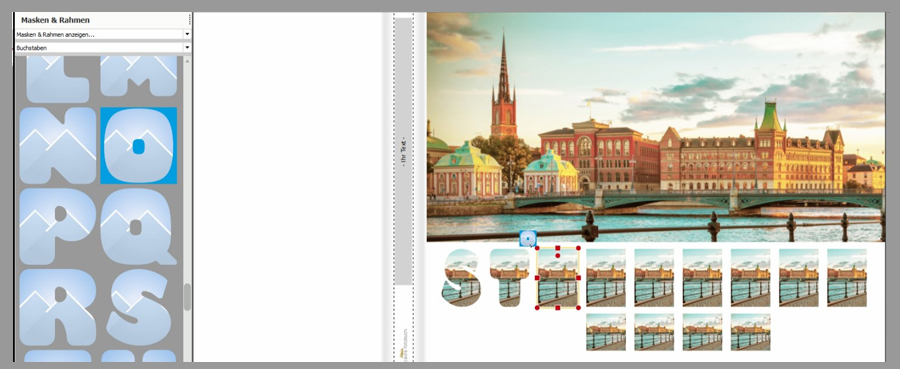The width and height of the screenshot is (900, 369).
Task: Click the Masken & Rahmen panel header
Action: point(102,20)
